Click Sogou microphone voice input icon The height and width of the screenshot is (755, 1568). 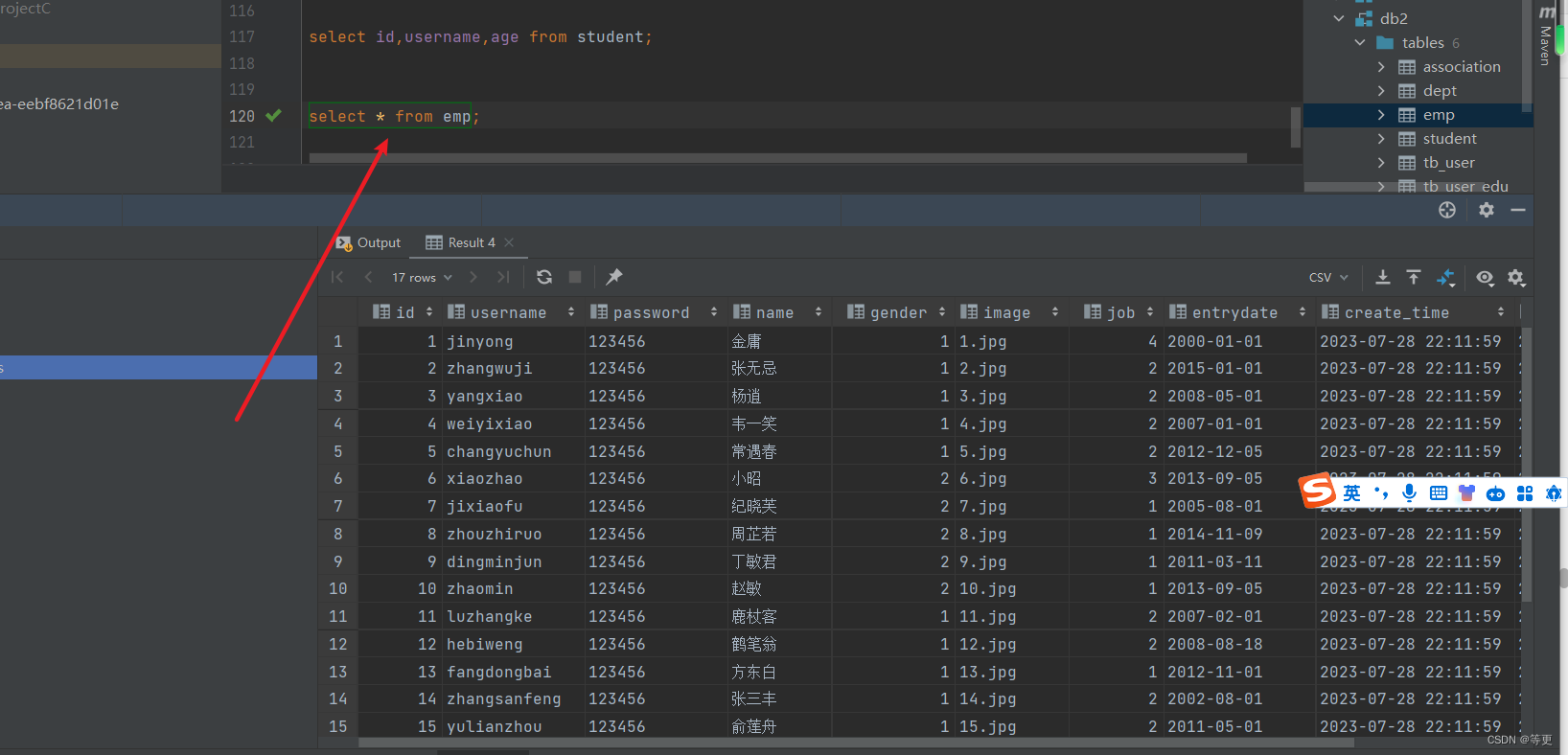click(1409, 493)
